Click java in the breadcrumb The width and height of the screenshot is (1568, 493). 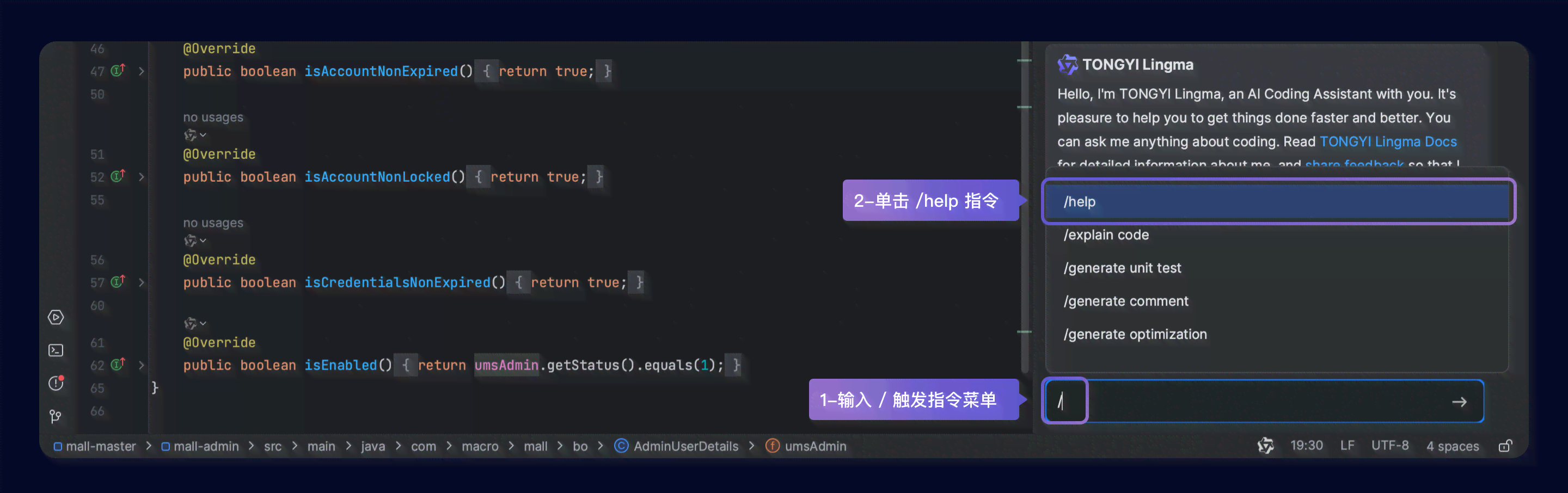pos(373,447)
